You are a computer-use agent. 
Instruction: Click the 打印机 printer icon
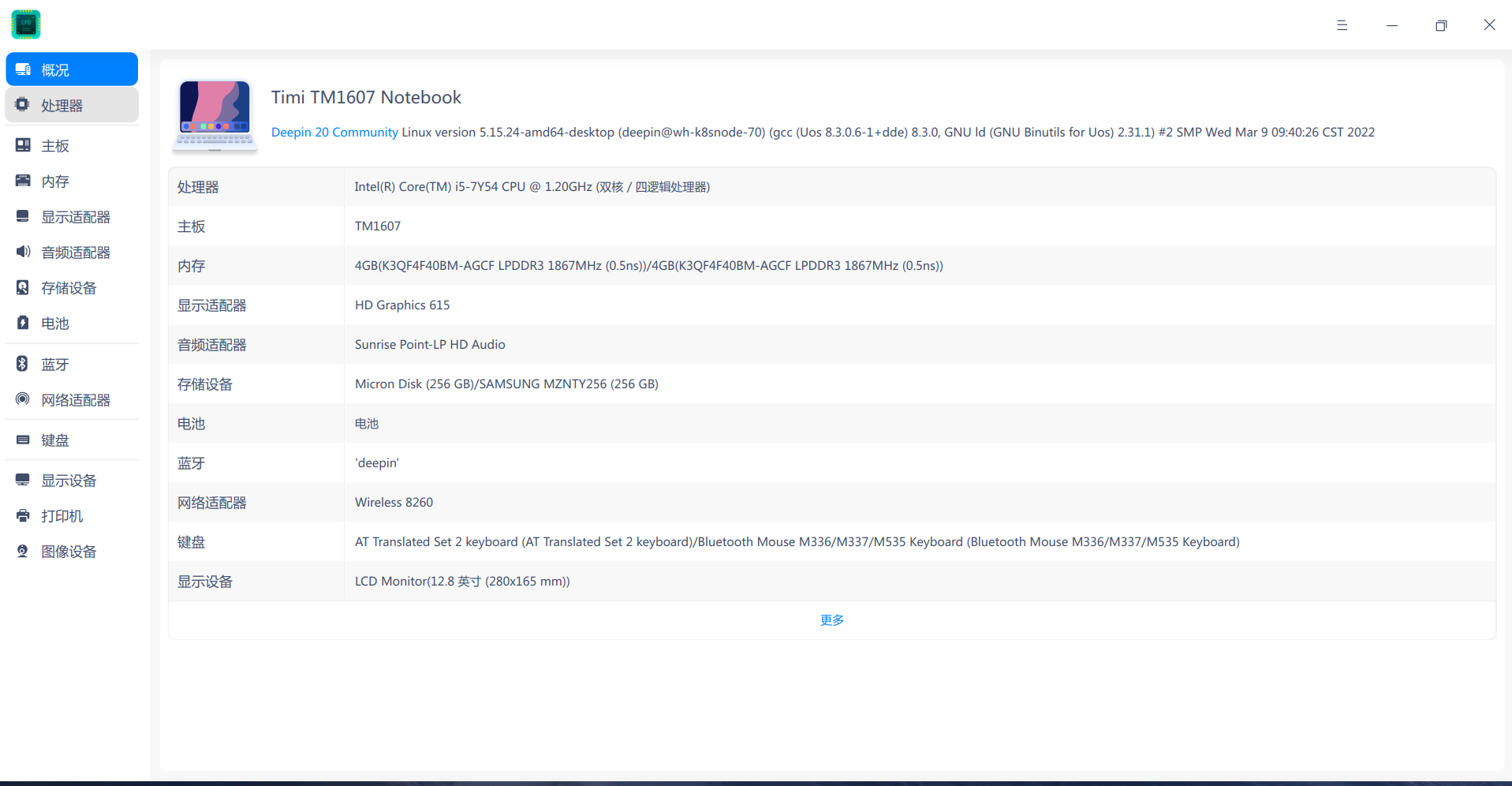[23, 515]
